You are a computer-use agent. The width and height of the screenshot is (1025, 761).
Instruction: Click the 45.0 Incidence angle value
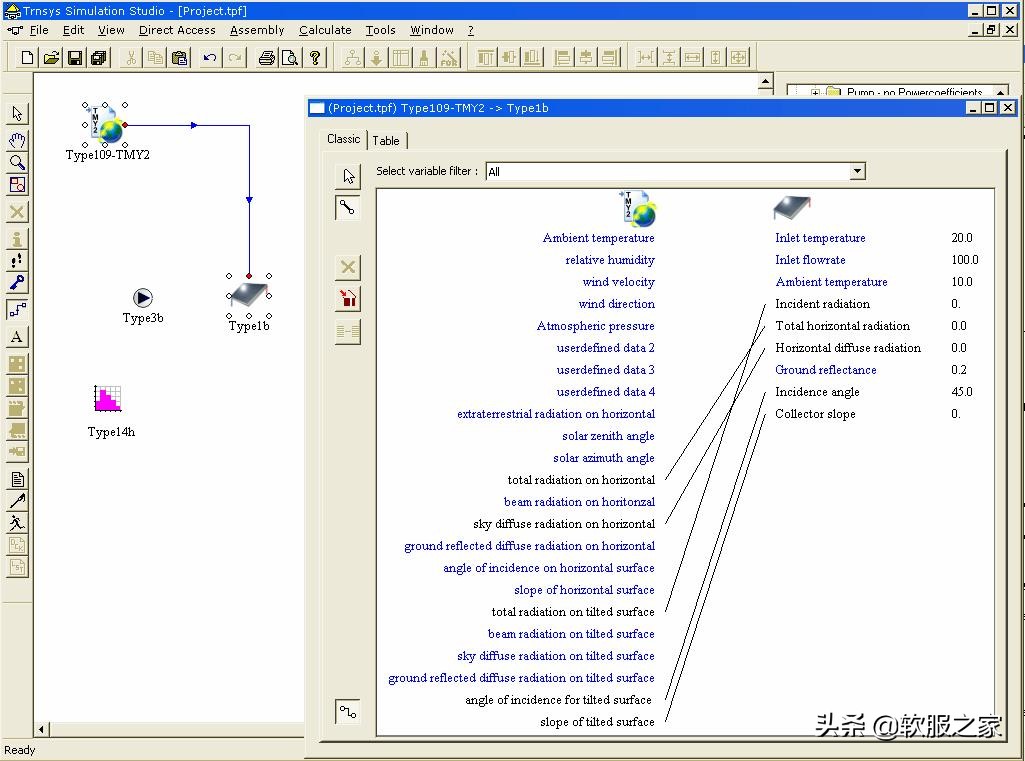(962, 392)
